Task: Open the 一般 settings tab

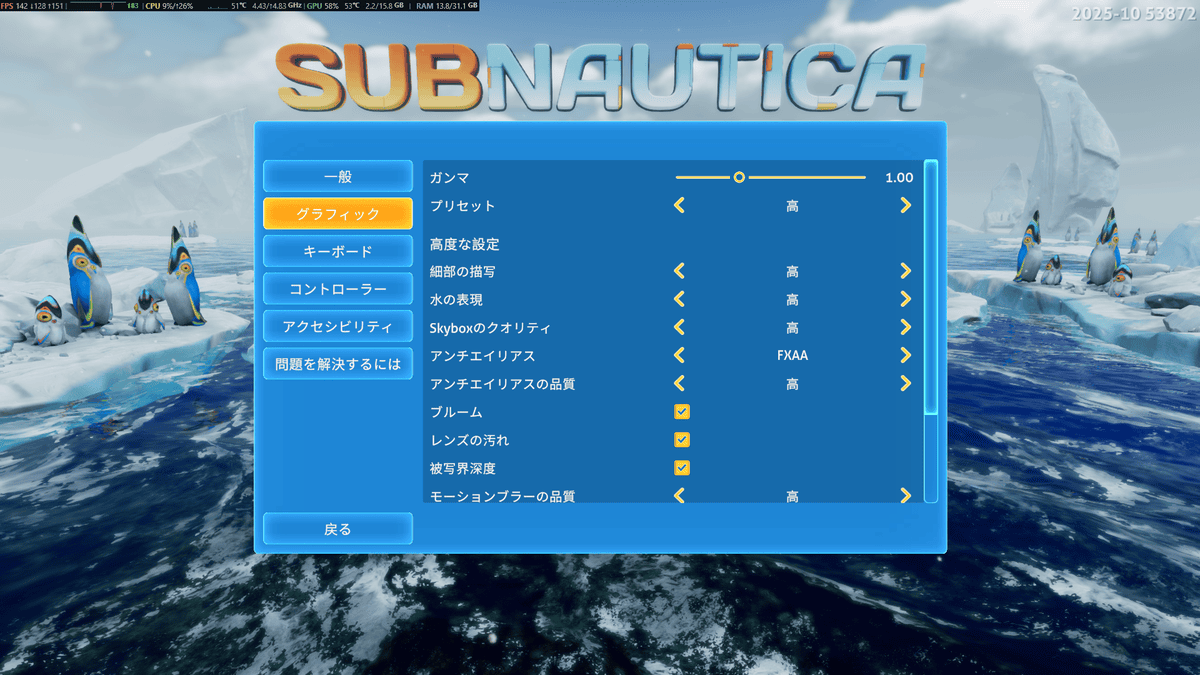Action: coord(338,176)
